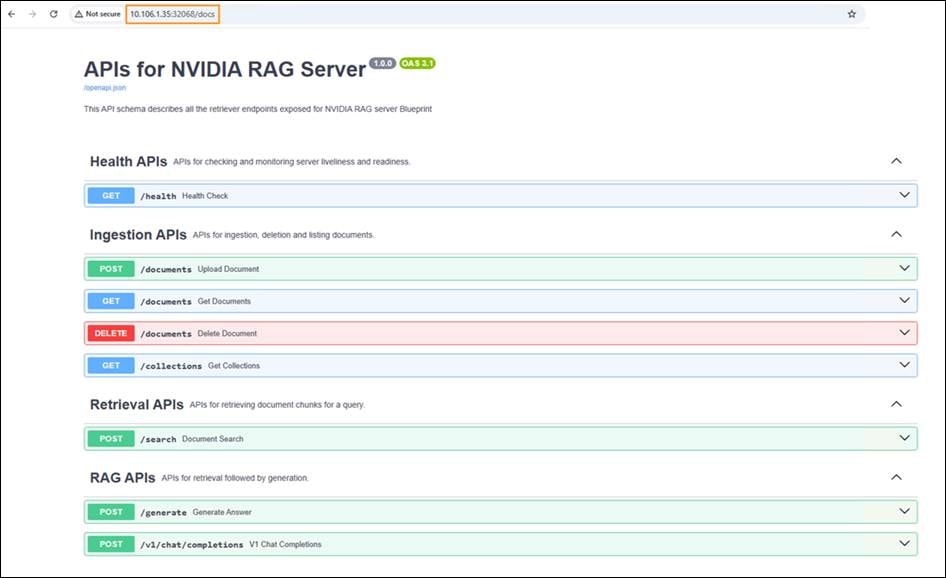The width and height of the screenshot is (946, 578).
Task: Expand the GET /collections endpoint arrow
Action: (x=904, y=364)
